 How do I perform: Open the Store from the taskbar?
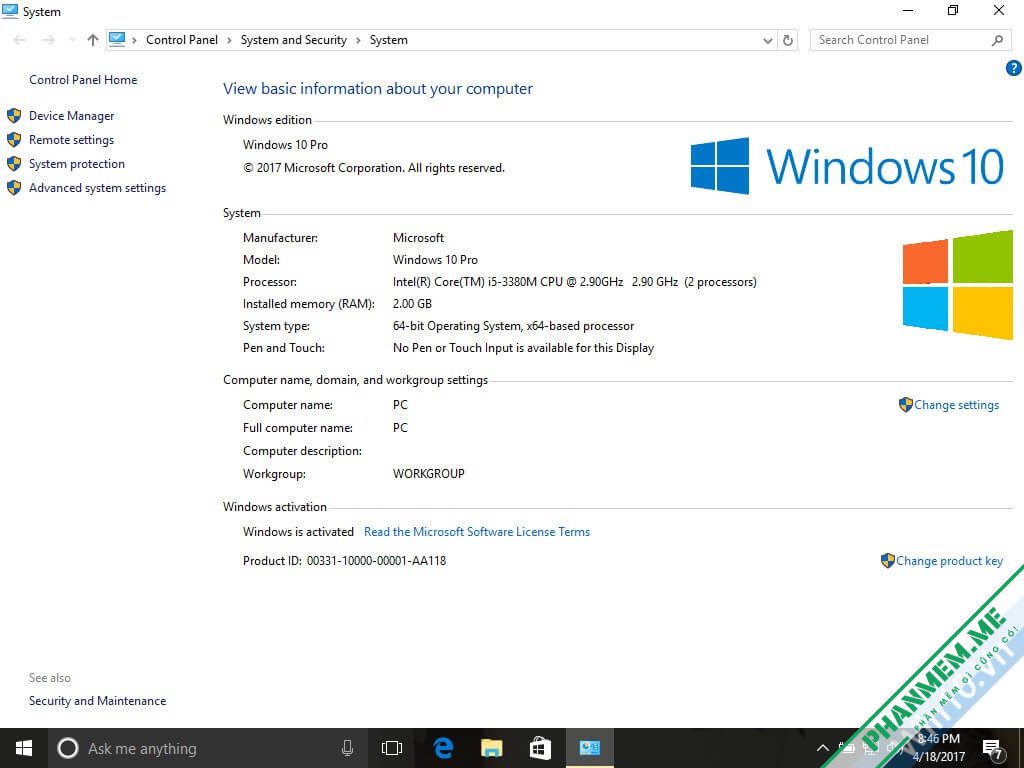[540, 748]
